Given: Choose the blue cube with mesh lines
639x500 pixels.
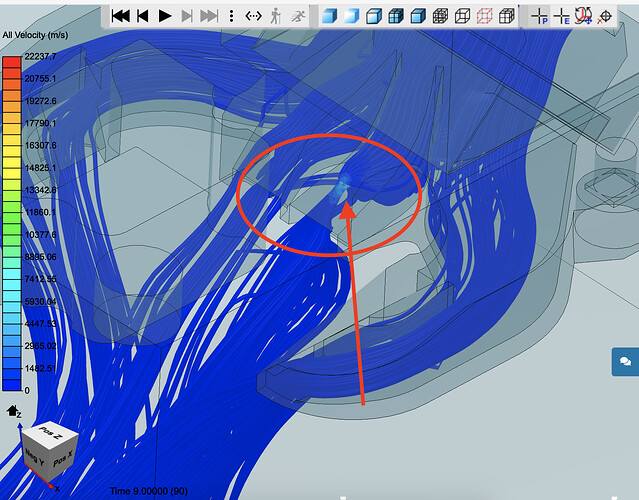Looking at the screenshot, I should pos(396,16).
